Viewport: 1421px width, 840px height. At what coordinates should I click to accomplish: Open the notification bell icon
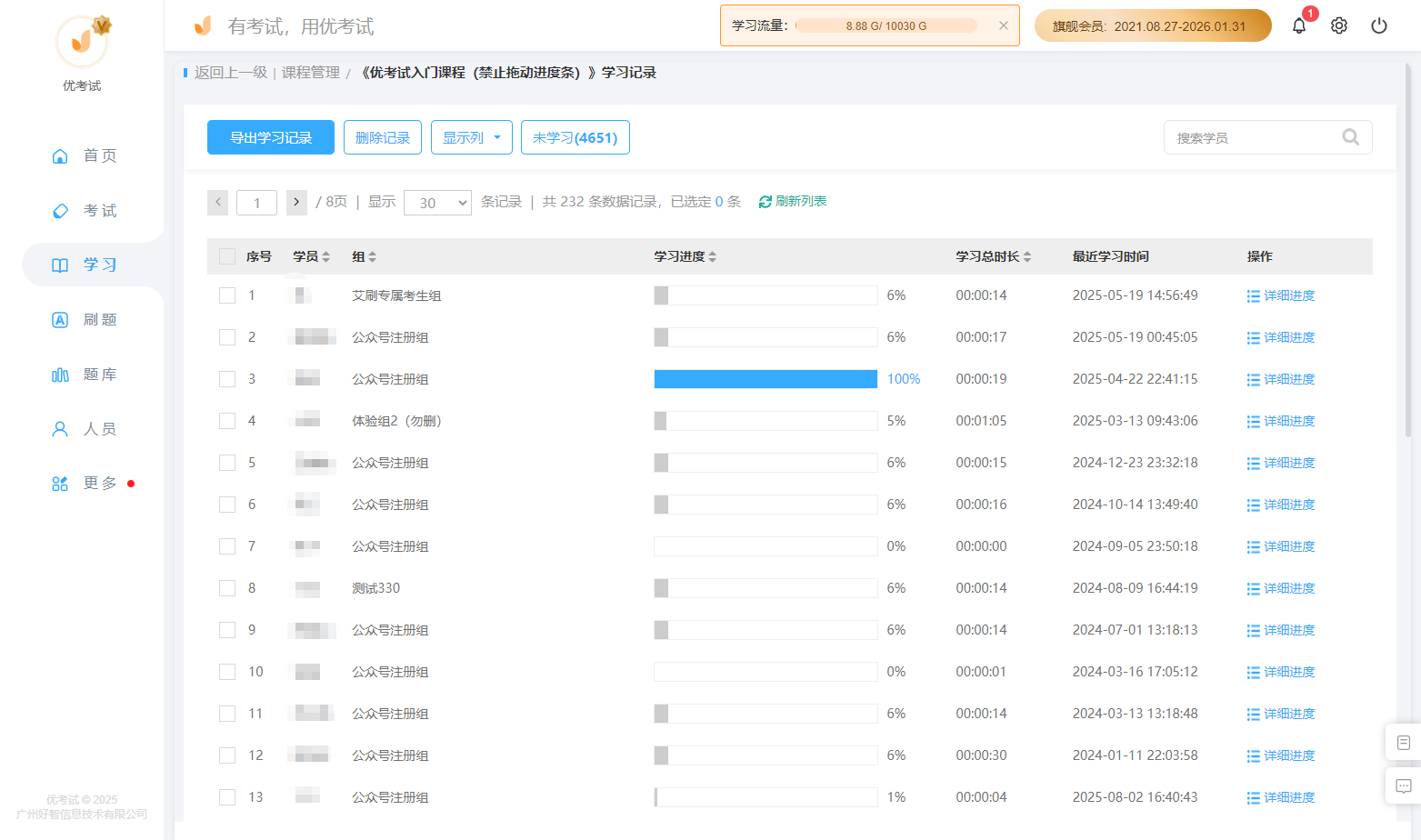click(1299, 25)
